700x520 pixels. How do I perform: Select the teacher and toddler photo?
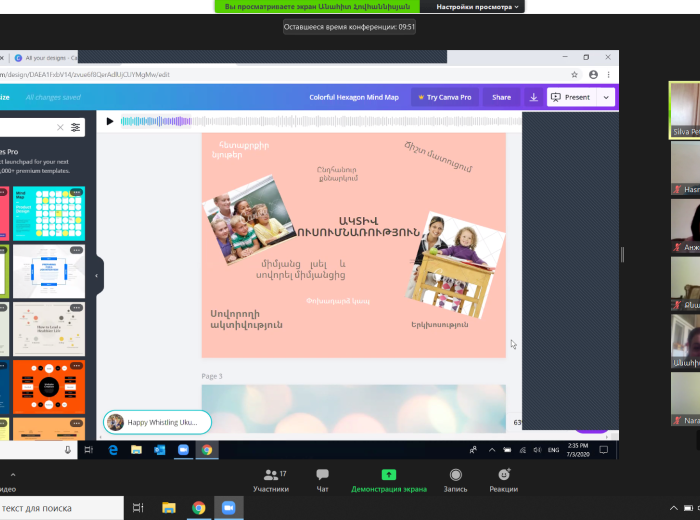pos(455,265)
